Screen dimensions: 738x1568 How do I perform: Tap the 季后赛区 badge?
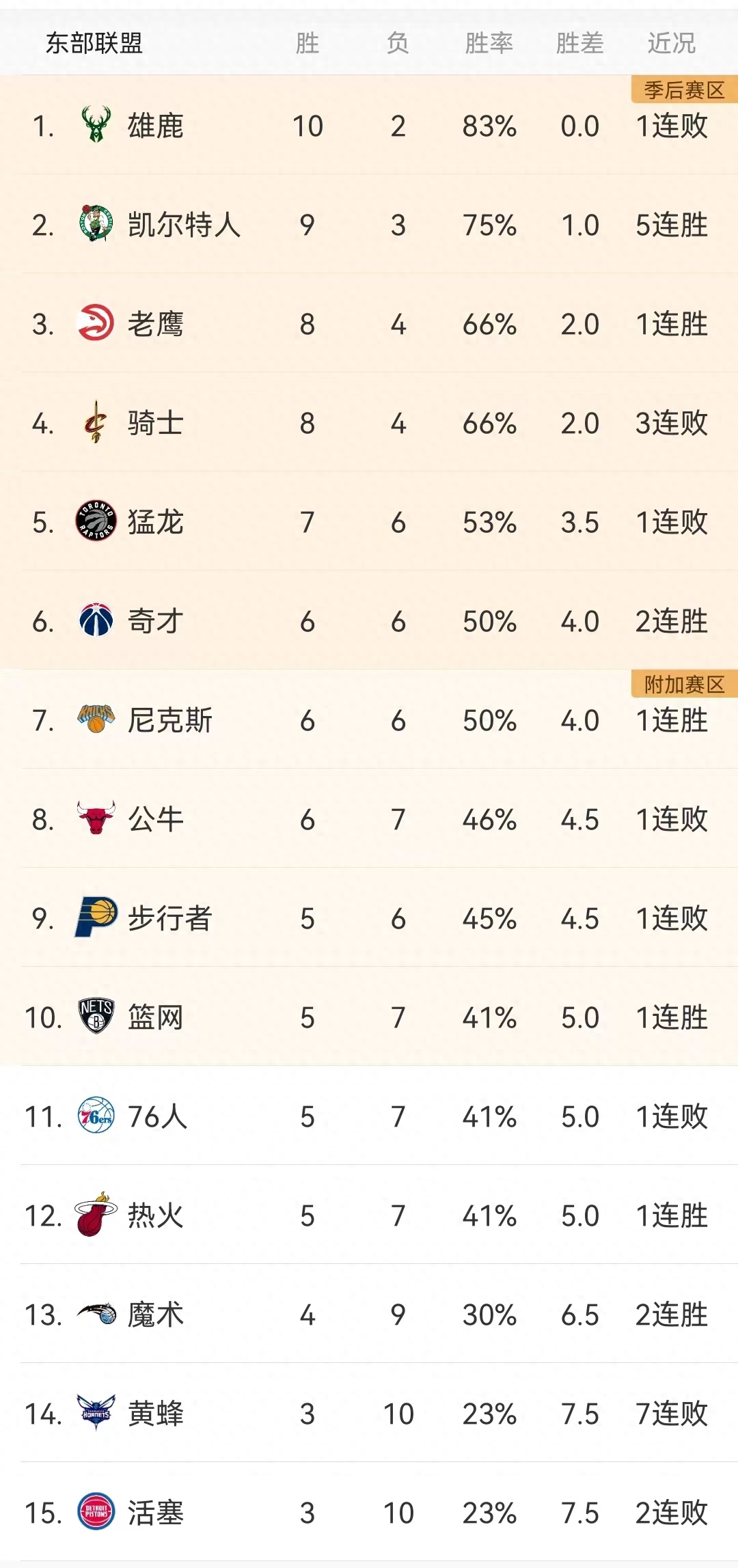point(684,90)
